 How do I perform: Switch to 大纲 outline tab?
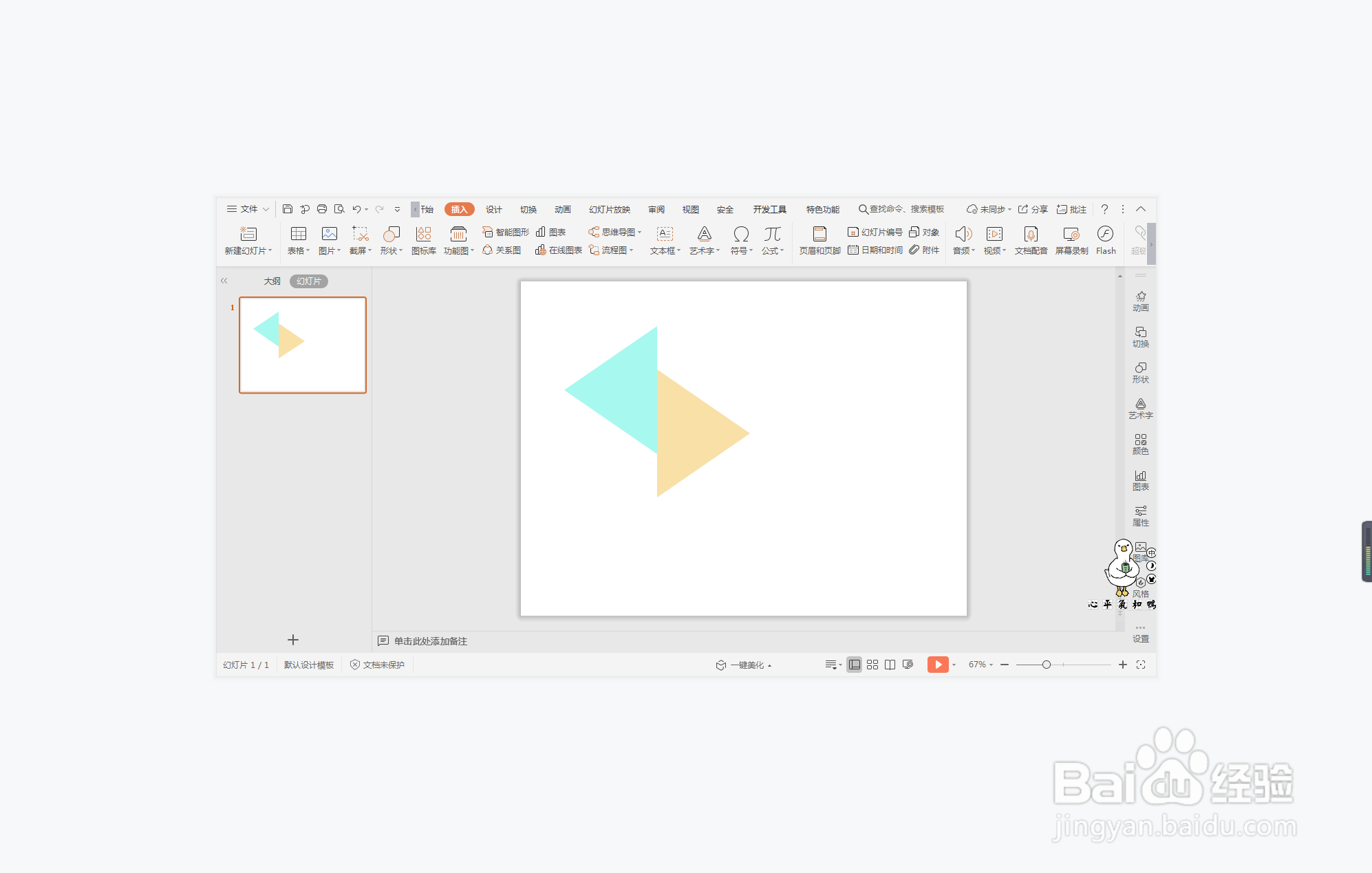272,281
